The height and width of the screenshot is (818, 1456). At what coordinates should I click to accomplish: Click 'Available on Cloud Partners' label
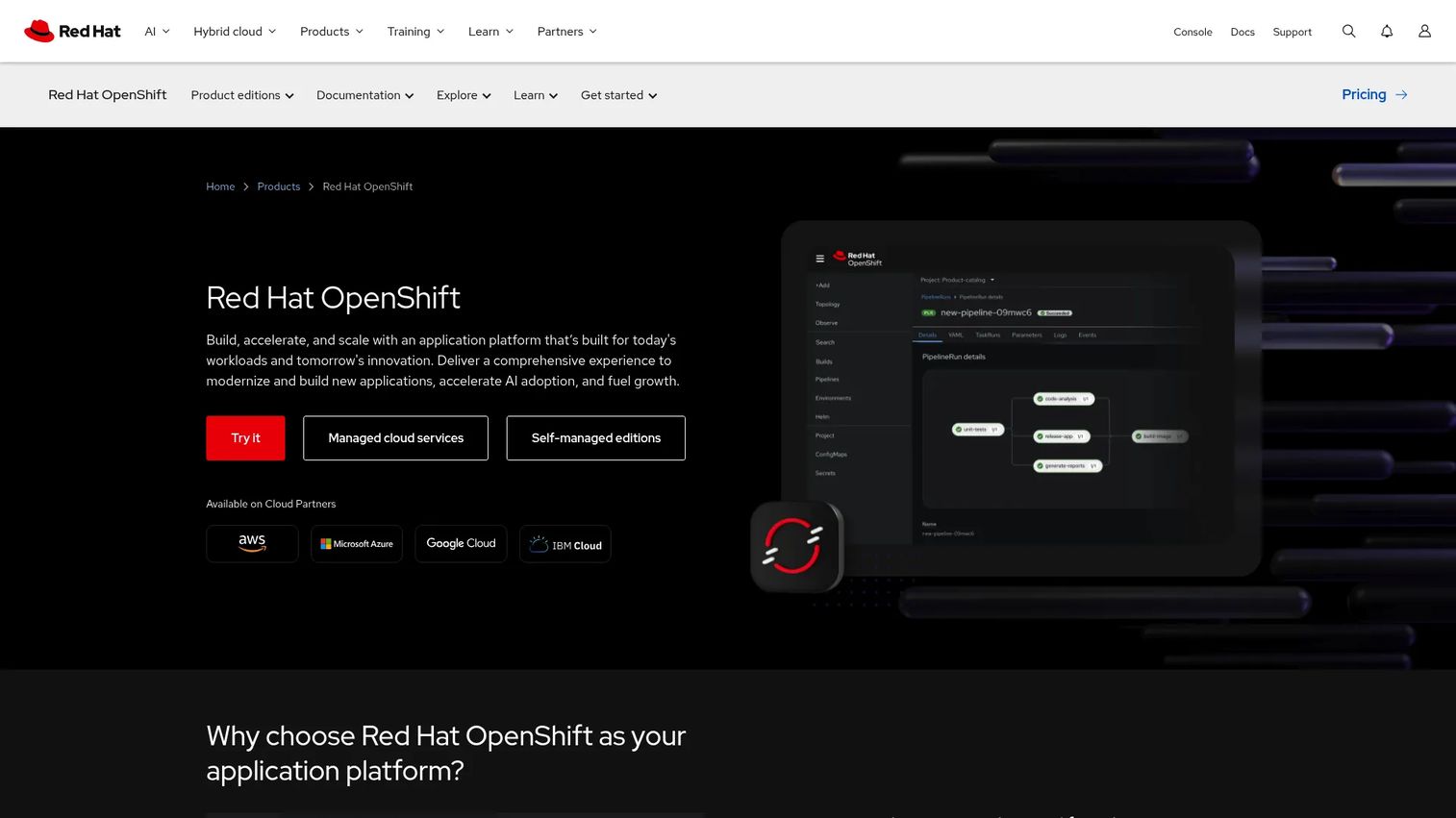pos(271,504)
